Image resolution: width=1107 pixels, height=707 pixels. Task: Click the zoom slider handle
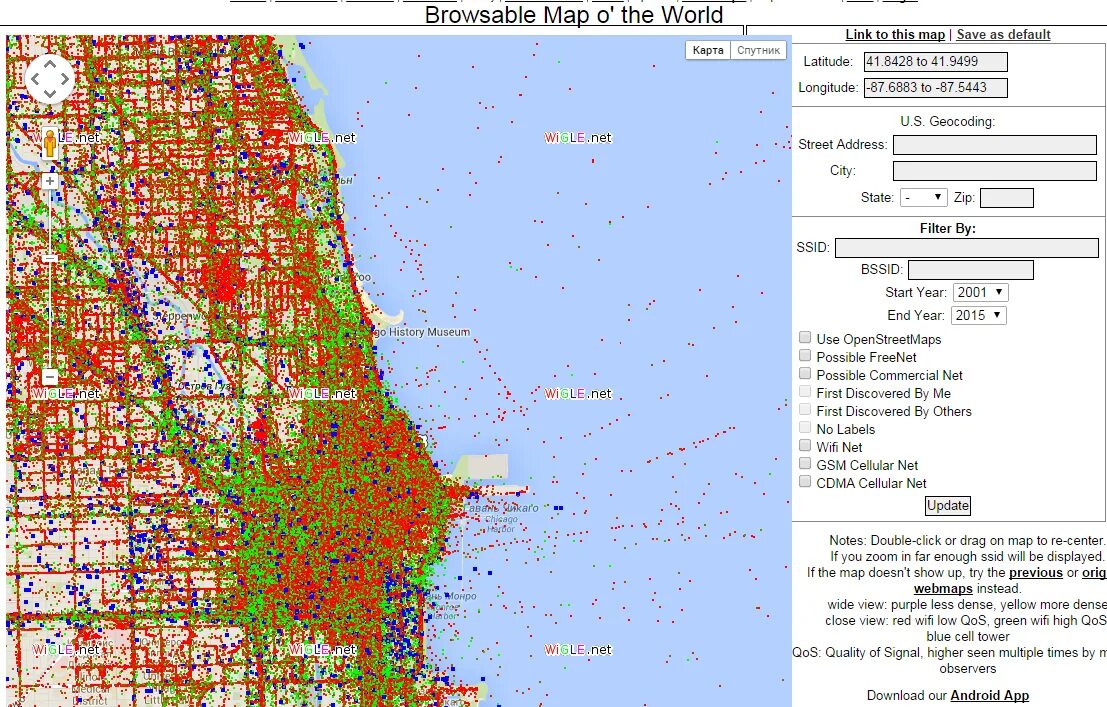tap(49, 259)
